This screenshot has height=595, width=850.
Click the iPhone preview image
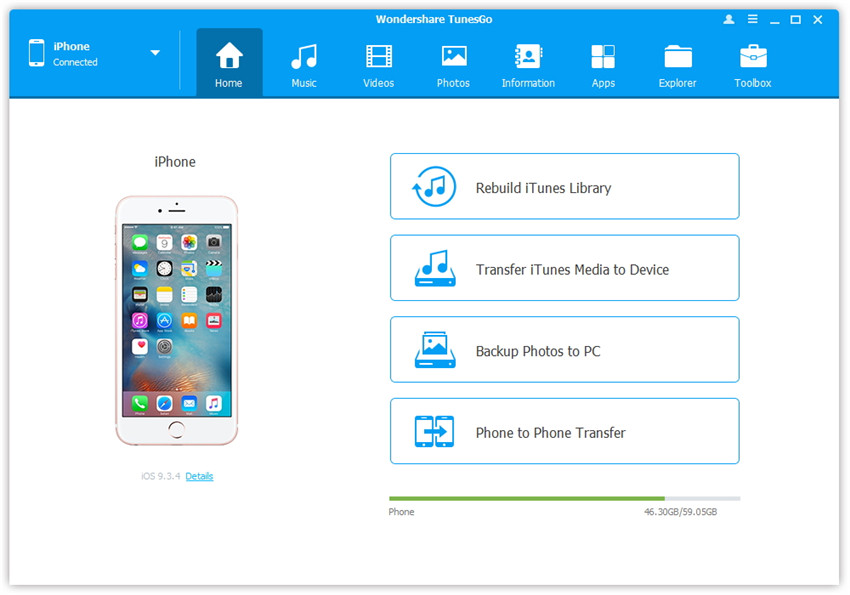pos(176,320)
